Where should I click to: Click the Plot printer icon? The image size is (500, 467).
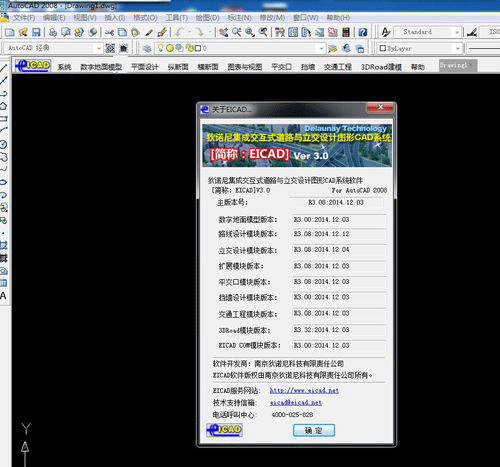point(53,32)
